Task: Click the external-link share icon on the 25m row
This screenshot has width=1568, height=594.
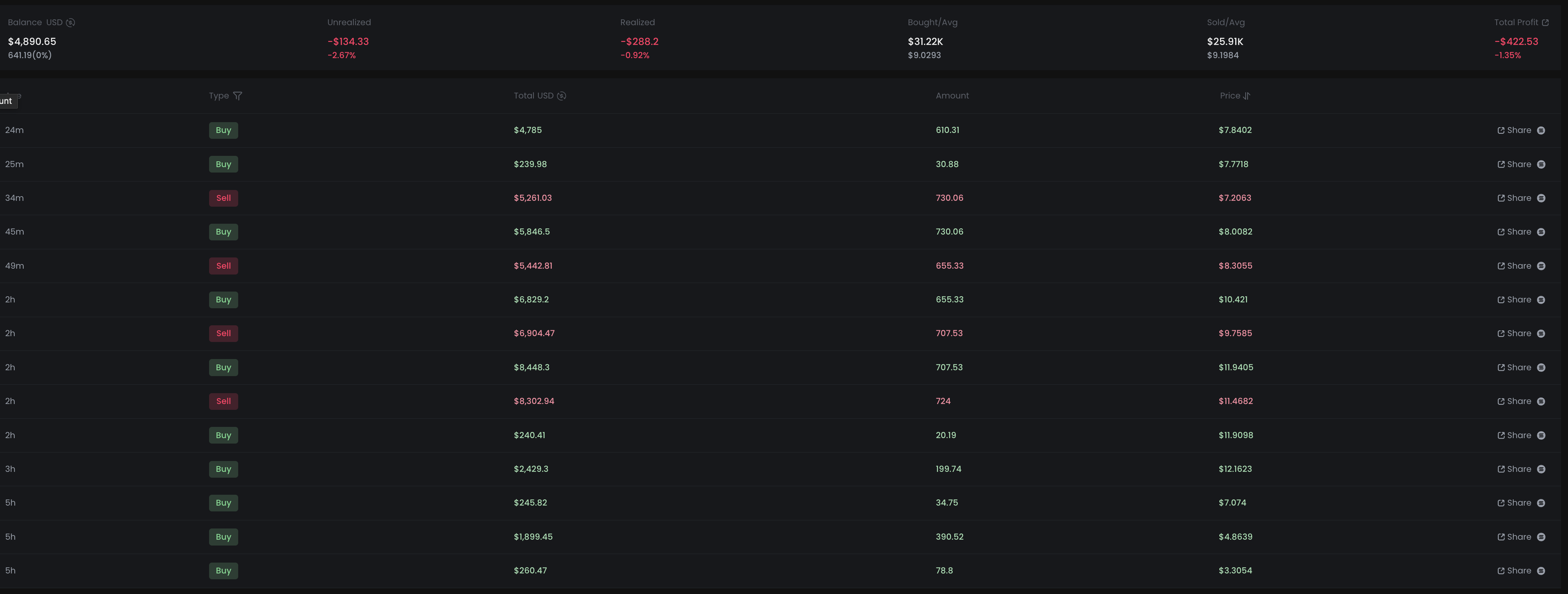Action: click(x=1501, y=164)
